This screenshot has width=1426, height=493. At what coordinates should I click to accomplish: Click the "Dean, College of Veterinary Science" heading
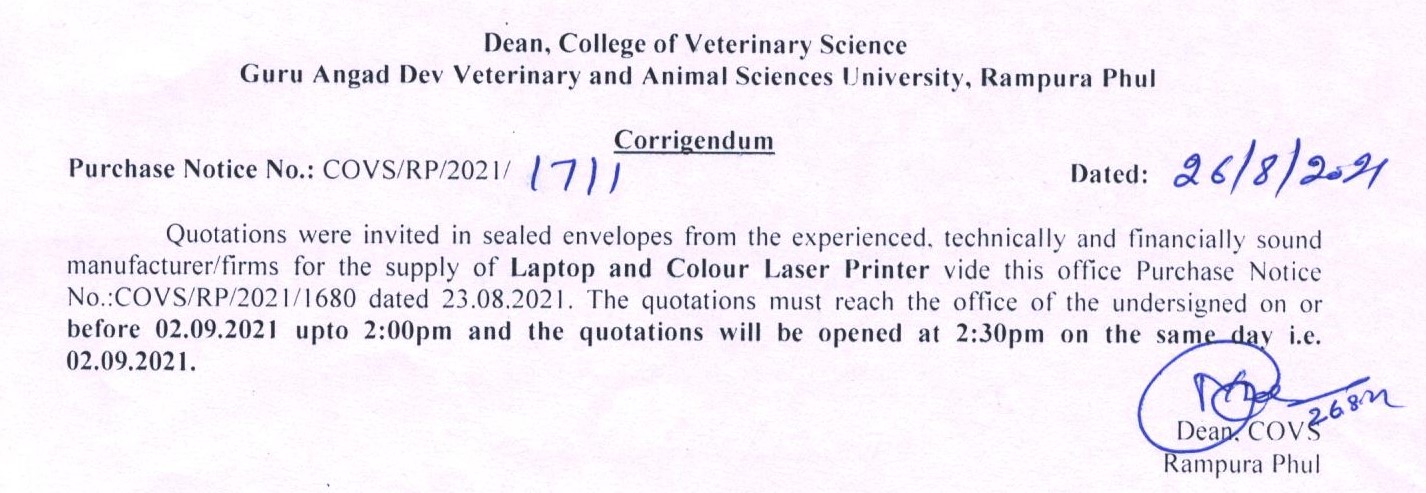coord(696,45)
